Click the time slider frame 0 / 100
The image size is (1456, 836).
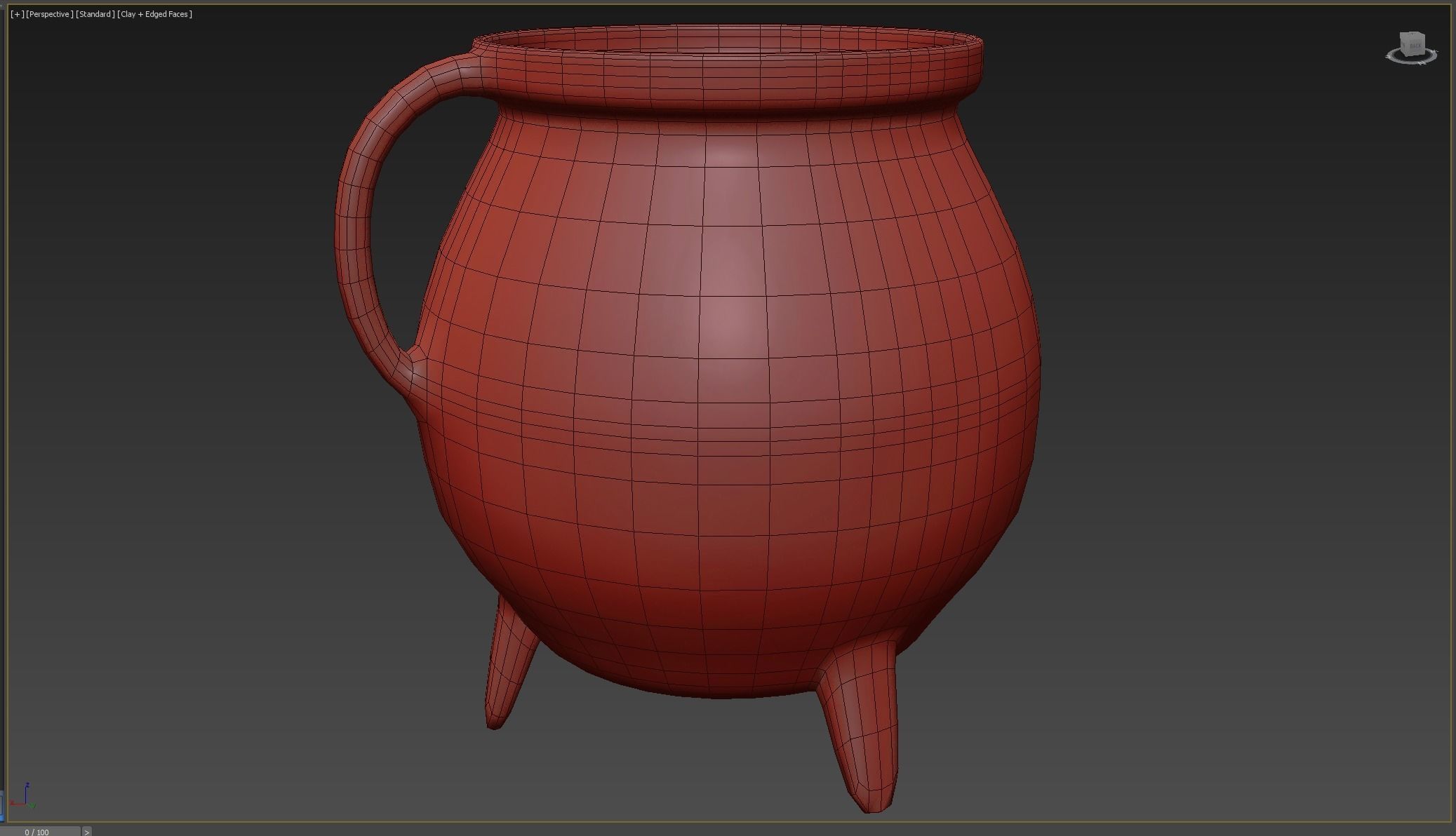tap(40, 831)
